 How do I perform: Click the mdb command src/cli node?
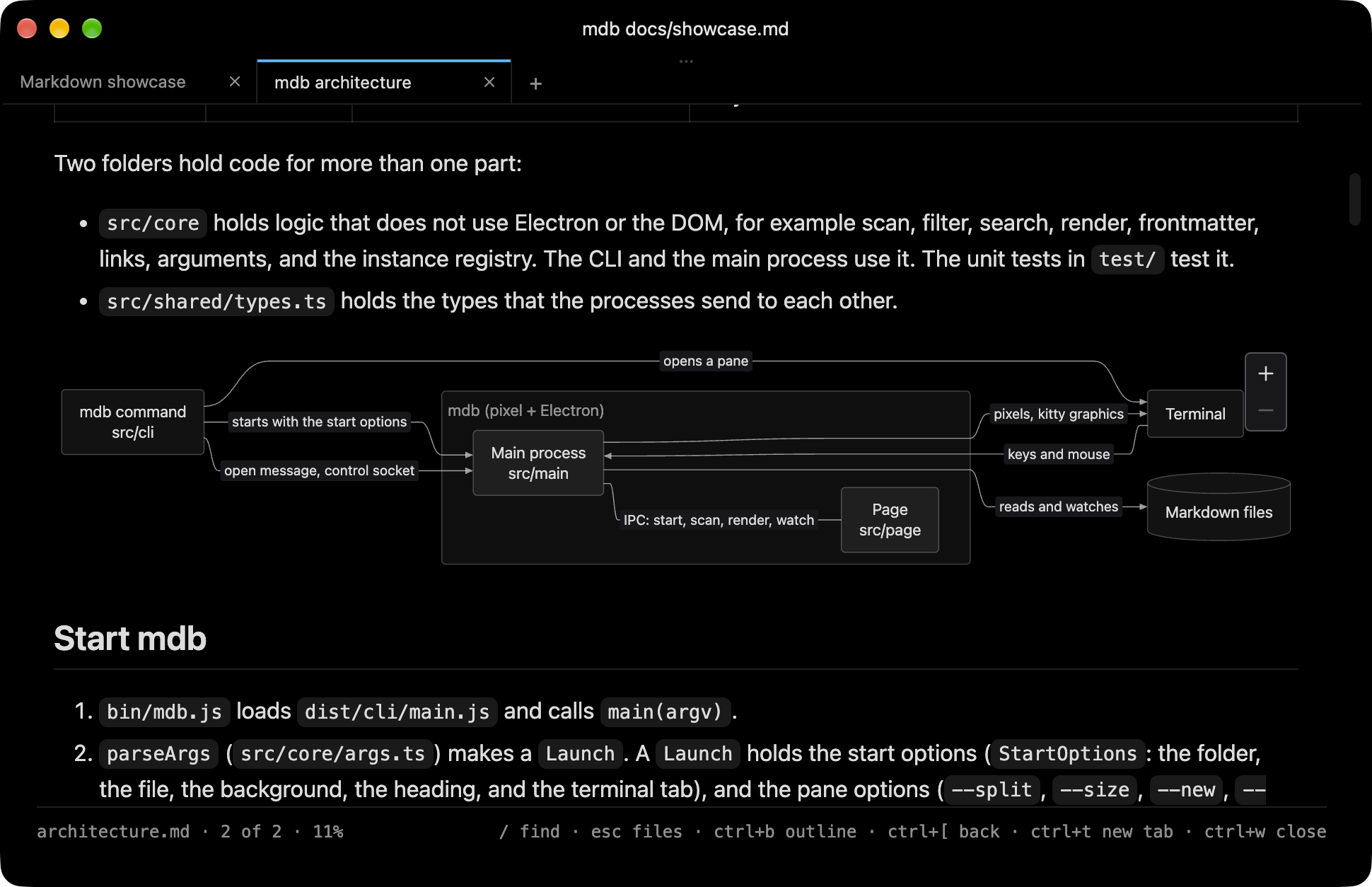133,422
